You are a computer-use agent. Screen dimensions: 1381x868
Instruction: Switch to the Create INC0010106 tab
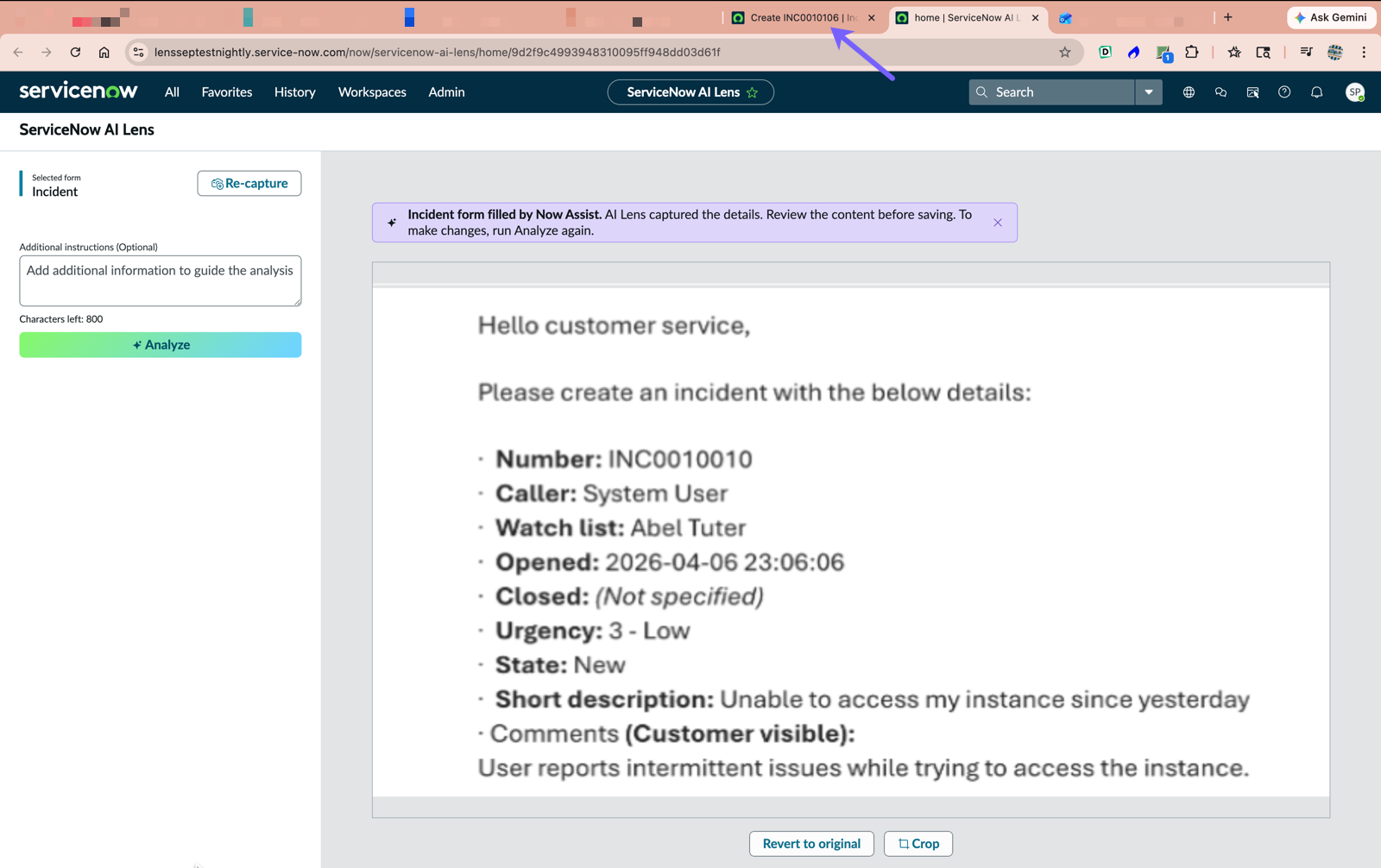click(803, 17)
